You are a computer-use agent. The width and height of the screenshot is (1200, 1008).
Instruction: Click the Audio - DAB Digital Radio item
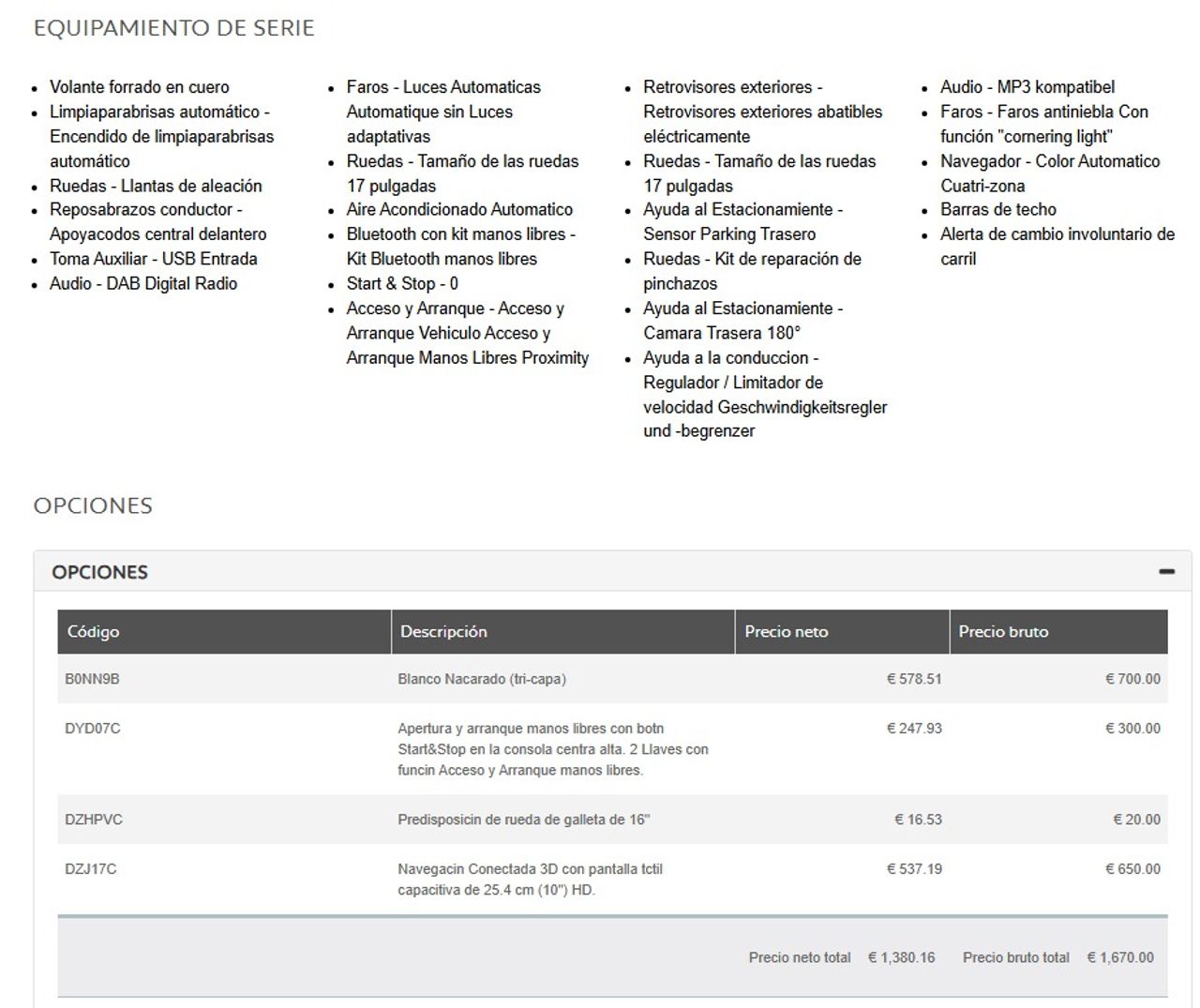tap(143, 283)
